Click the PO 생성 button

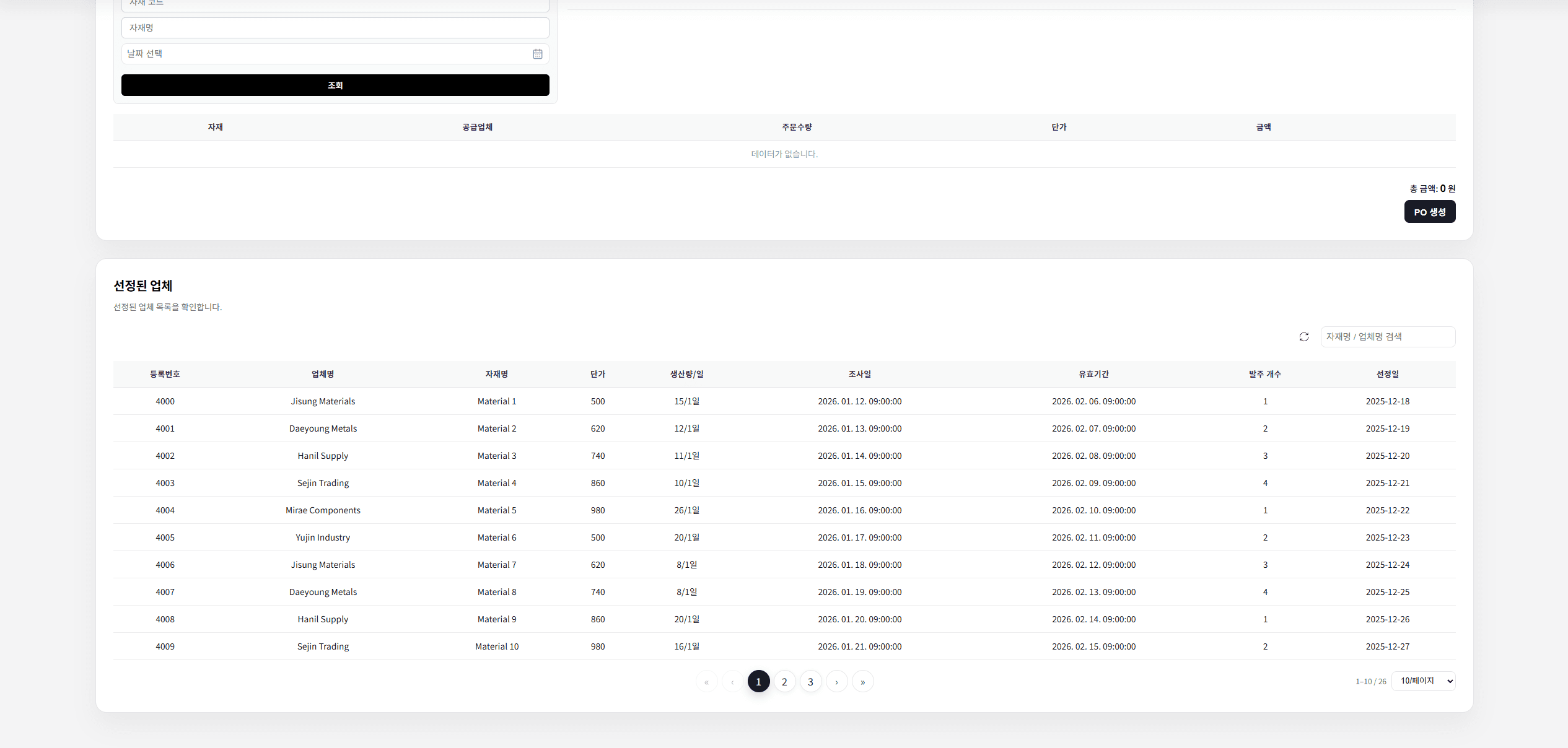coord(1429,212)
